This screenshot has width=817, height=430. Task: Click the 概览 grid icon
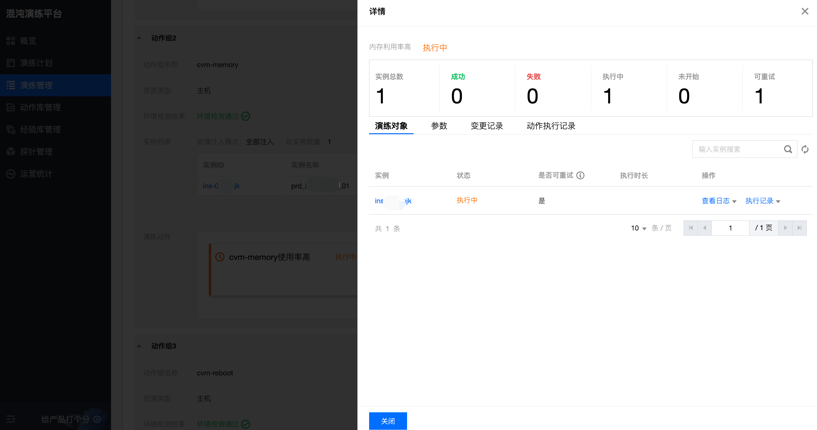coord(10,41)
